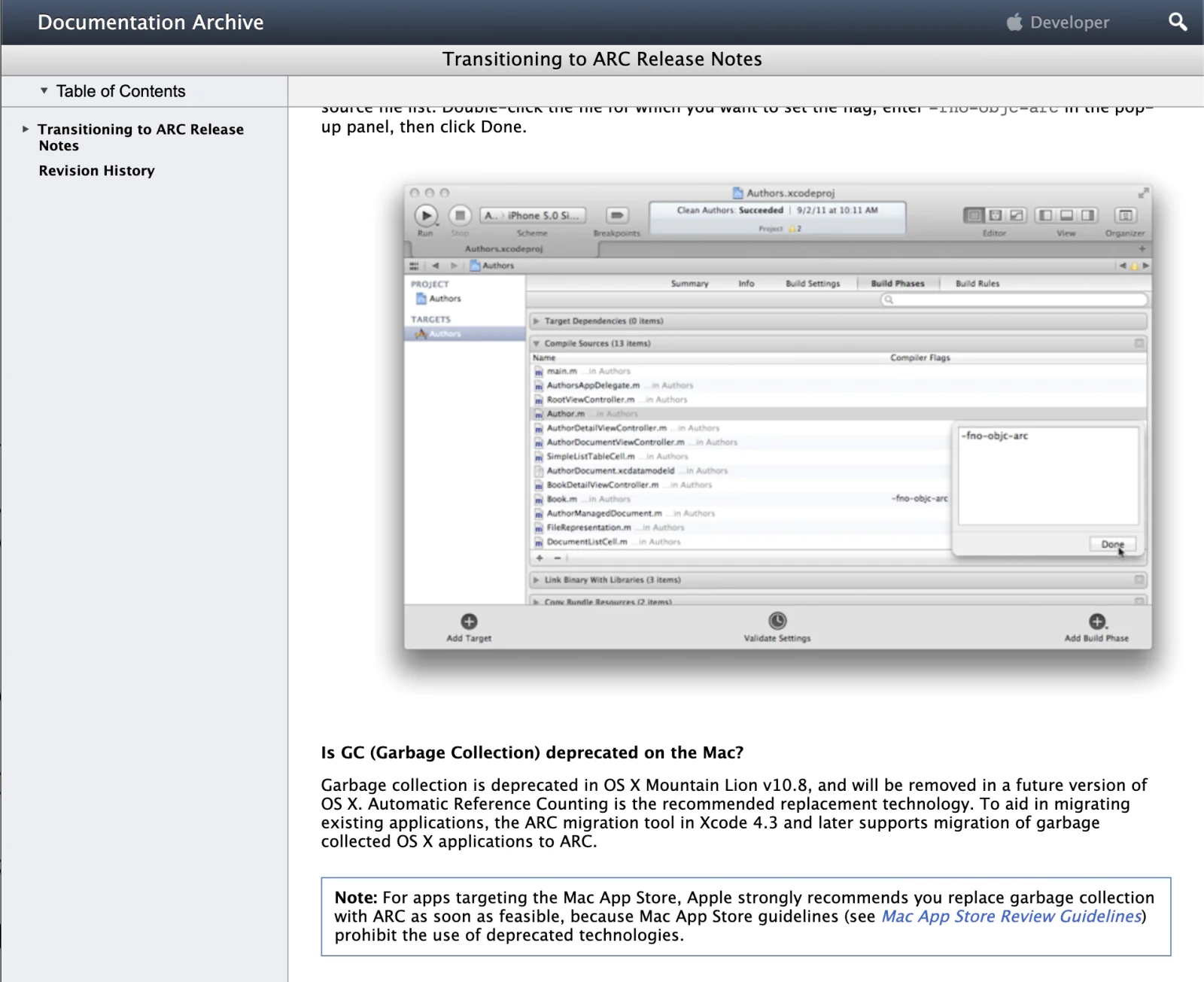This screenshot has height=982, width=1204.
Task: Expand Target Dependencies section triangle
Action: 537,321
